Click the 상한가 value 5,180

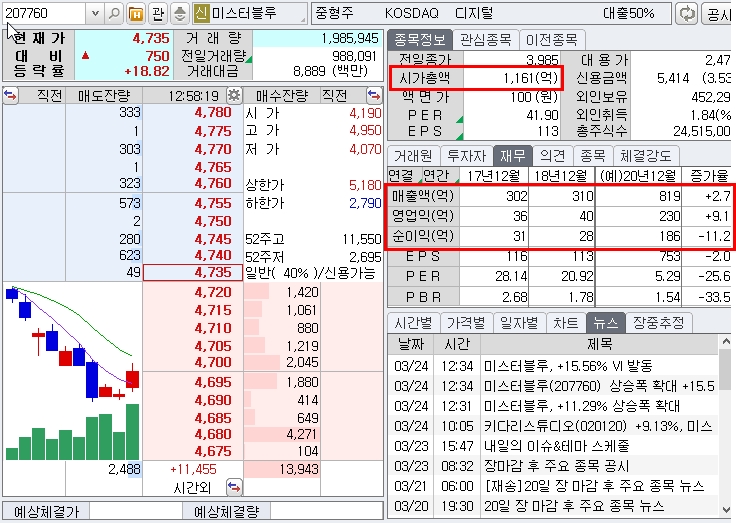(365, 185)
